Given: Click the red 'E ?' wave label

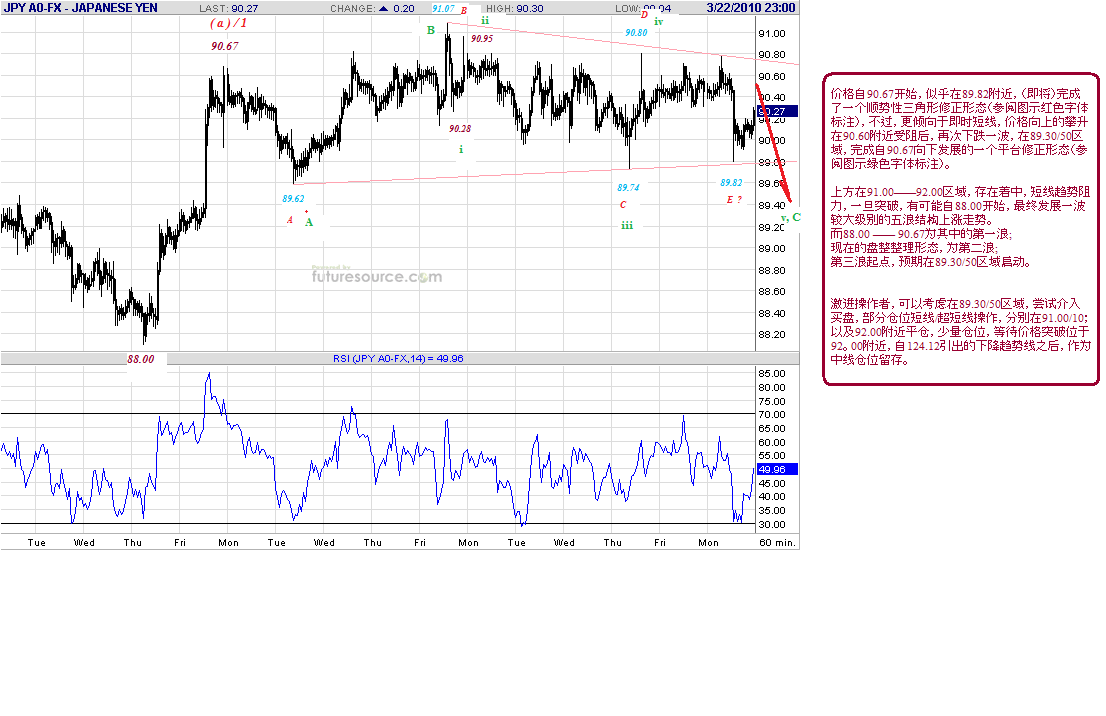Looking at the screenshot, I should coord(734,200).
